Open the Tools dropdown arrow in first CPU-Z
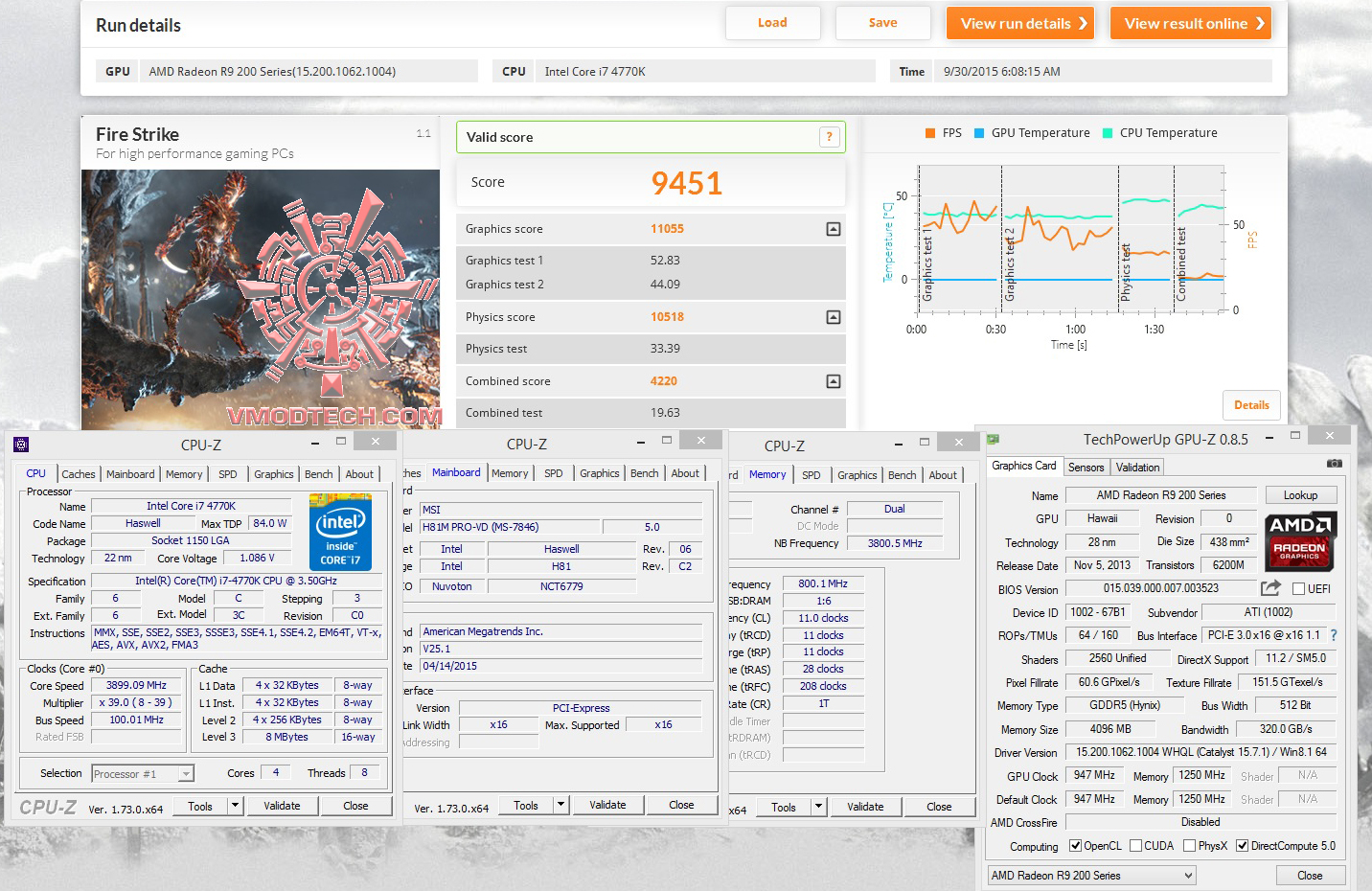Image resolution: width=1372 pixels, height=891 pixels. point(235,806)
